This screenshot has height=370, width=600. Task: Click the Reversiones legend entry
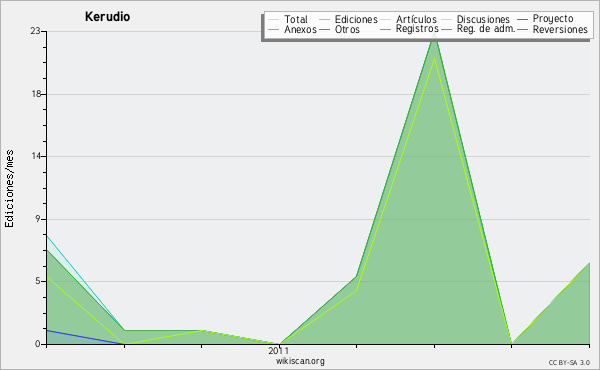(x=560, y=29)
